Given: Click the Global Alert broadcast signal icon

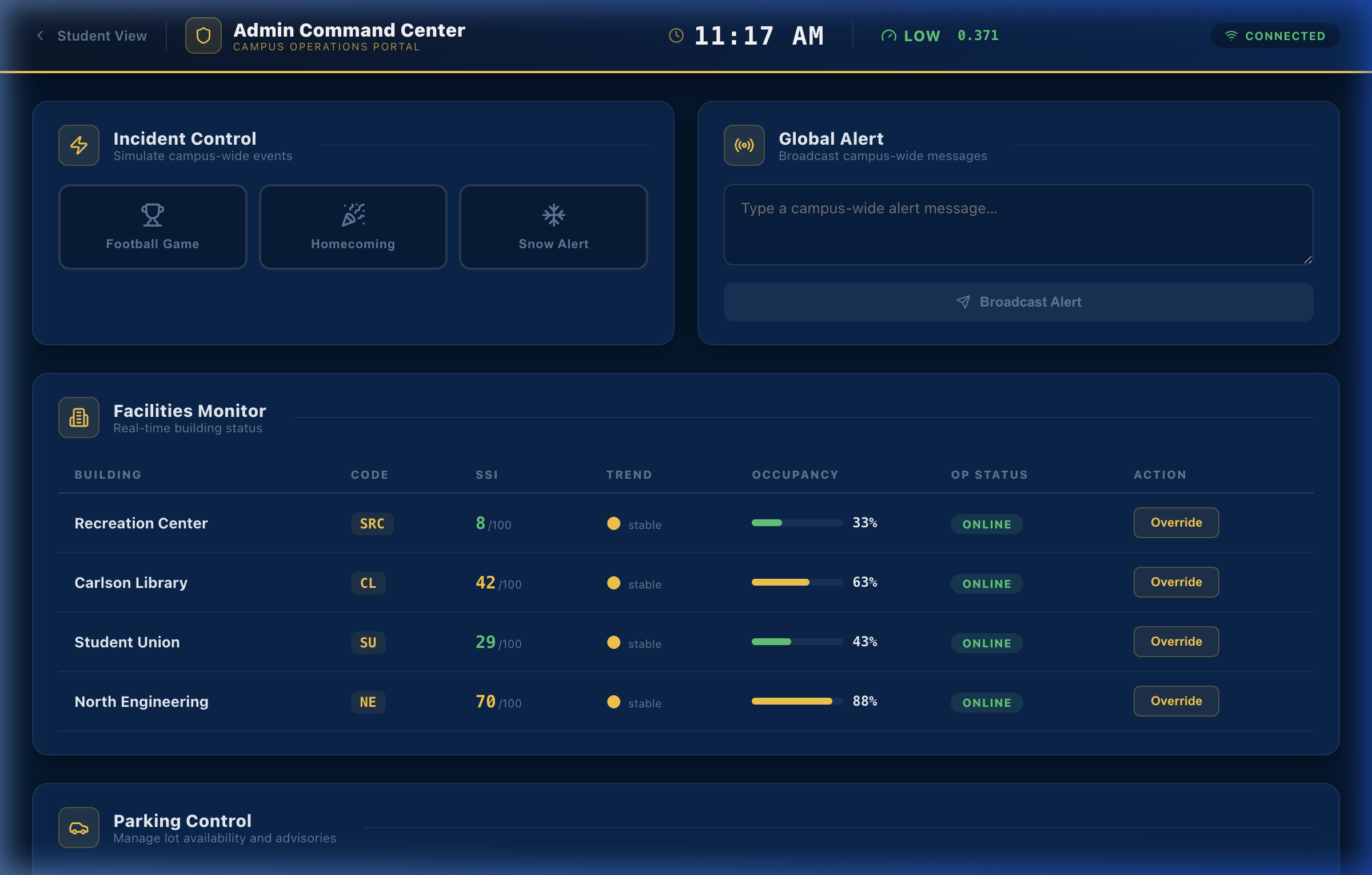Looking at the screenshot, I should (x=744, y=145).
